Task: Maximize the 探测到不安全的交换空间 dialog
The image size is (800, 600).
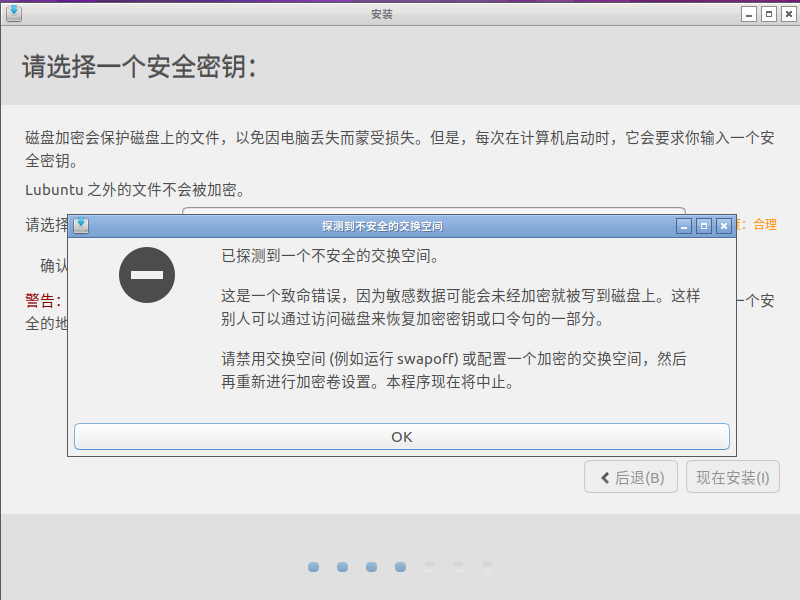Action: (x=704, y=226)
